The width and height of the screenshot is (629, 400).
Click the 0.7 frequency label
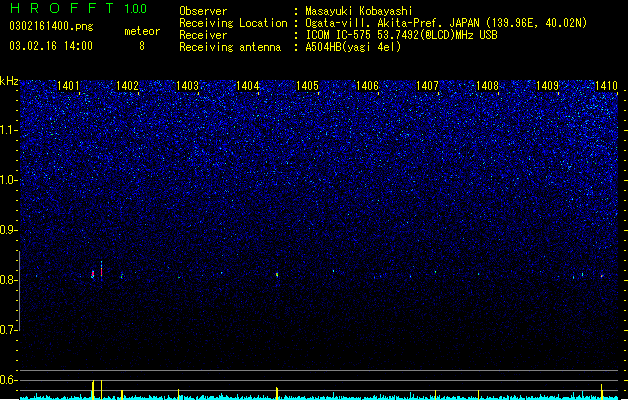9,330
